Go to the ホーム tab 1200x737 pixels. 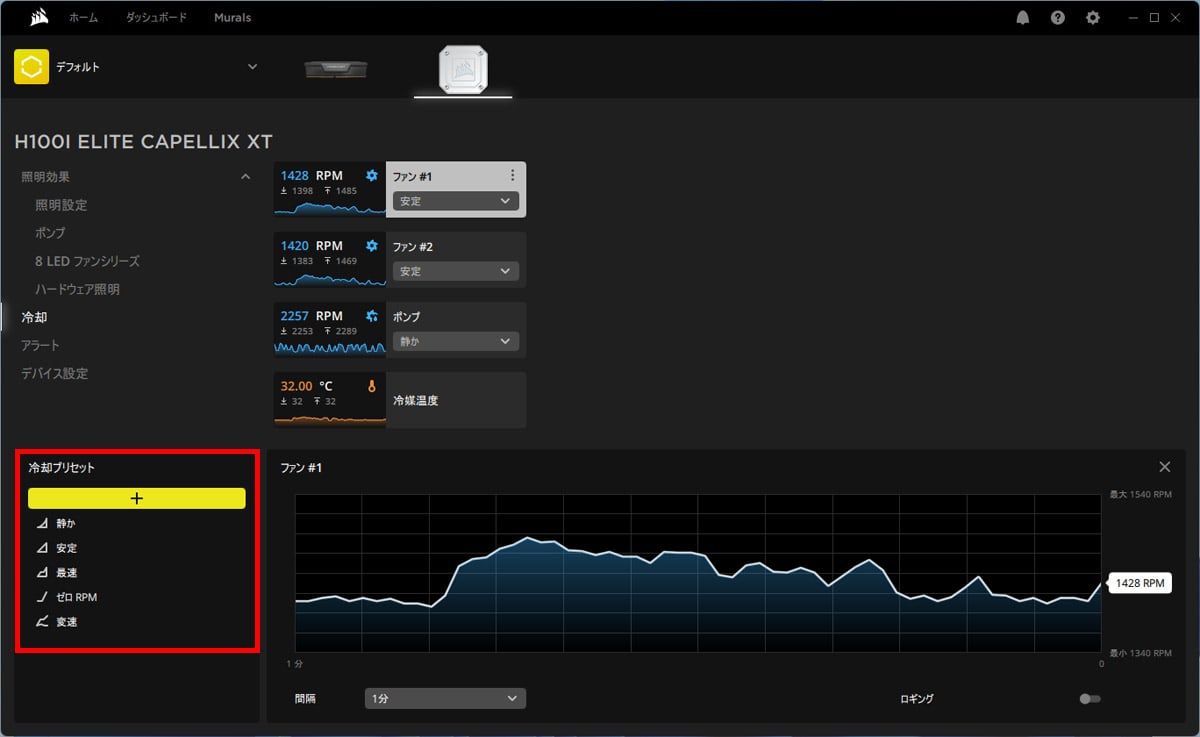pyautogui.click(x=84, y=18)
